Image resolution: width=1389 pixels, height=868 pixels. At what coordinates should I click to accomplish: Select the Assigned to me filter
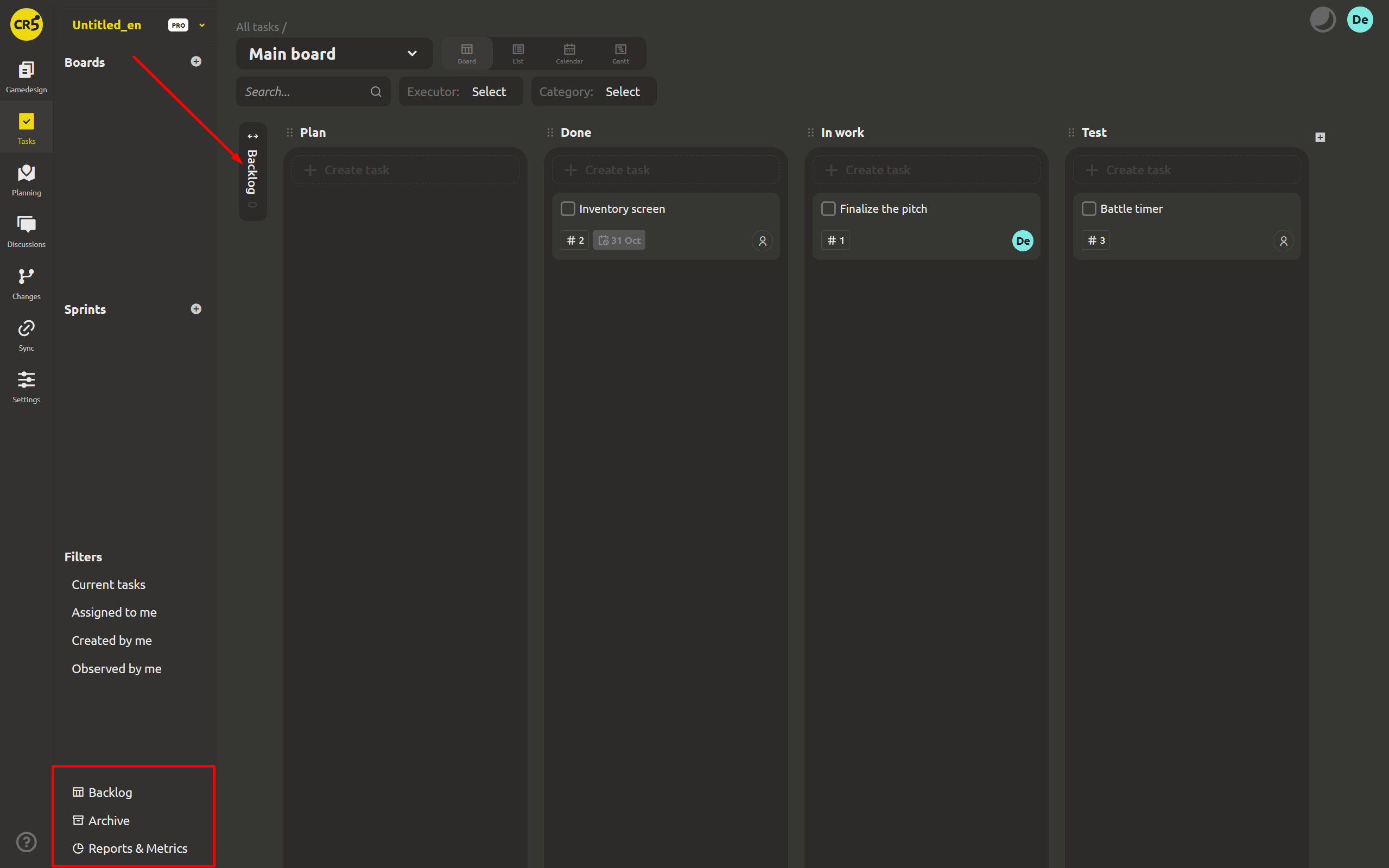click(x=114, y=612)
